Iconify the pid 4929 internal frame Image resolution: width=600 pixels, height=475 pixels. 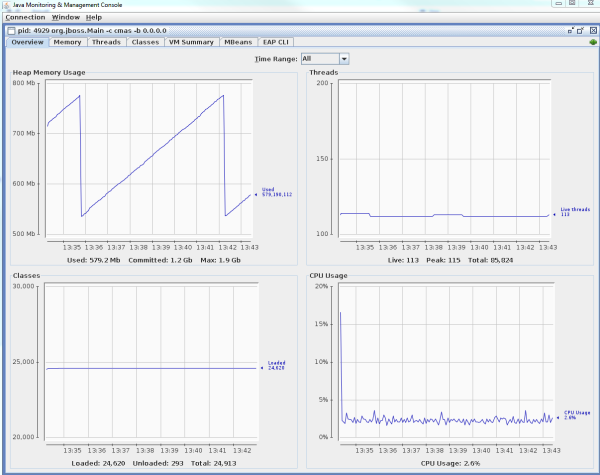(571, 30)
